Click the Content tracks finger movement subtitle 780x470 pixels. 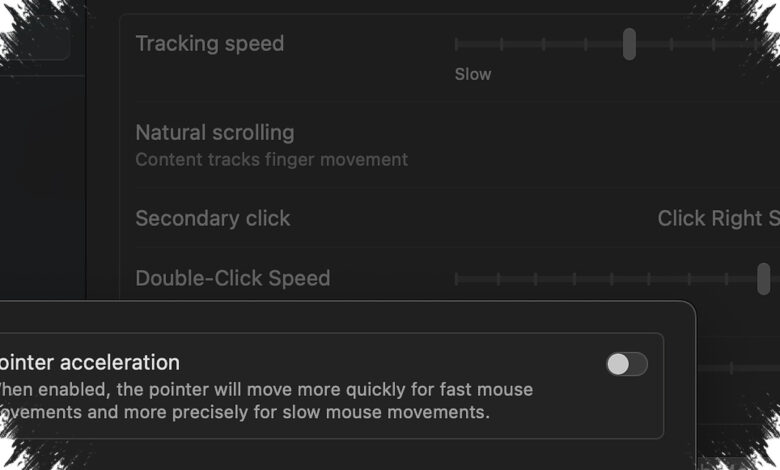[x=272, y=160]
